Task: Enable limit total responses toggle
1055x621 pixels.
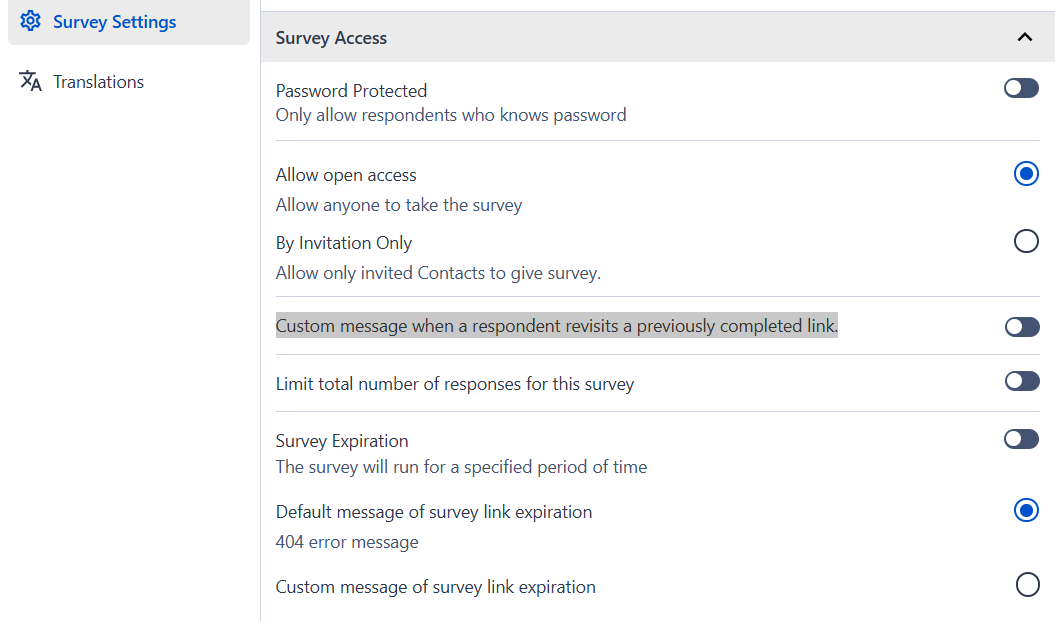Action: (x=1021, y=381)
